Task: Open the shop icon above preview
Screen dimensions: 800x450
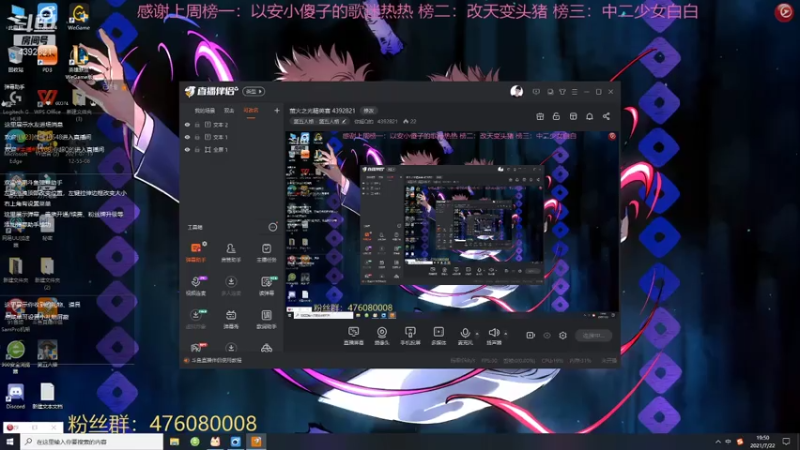Action: pos(573,116)
